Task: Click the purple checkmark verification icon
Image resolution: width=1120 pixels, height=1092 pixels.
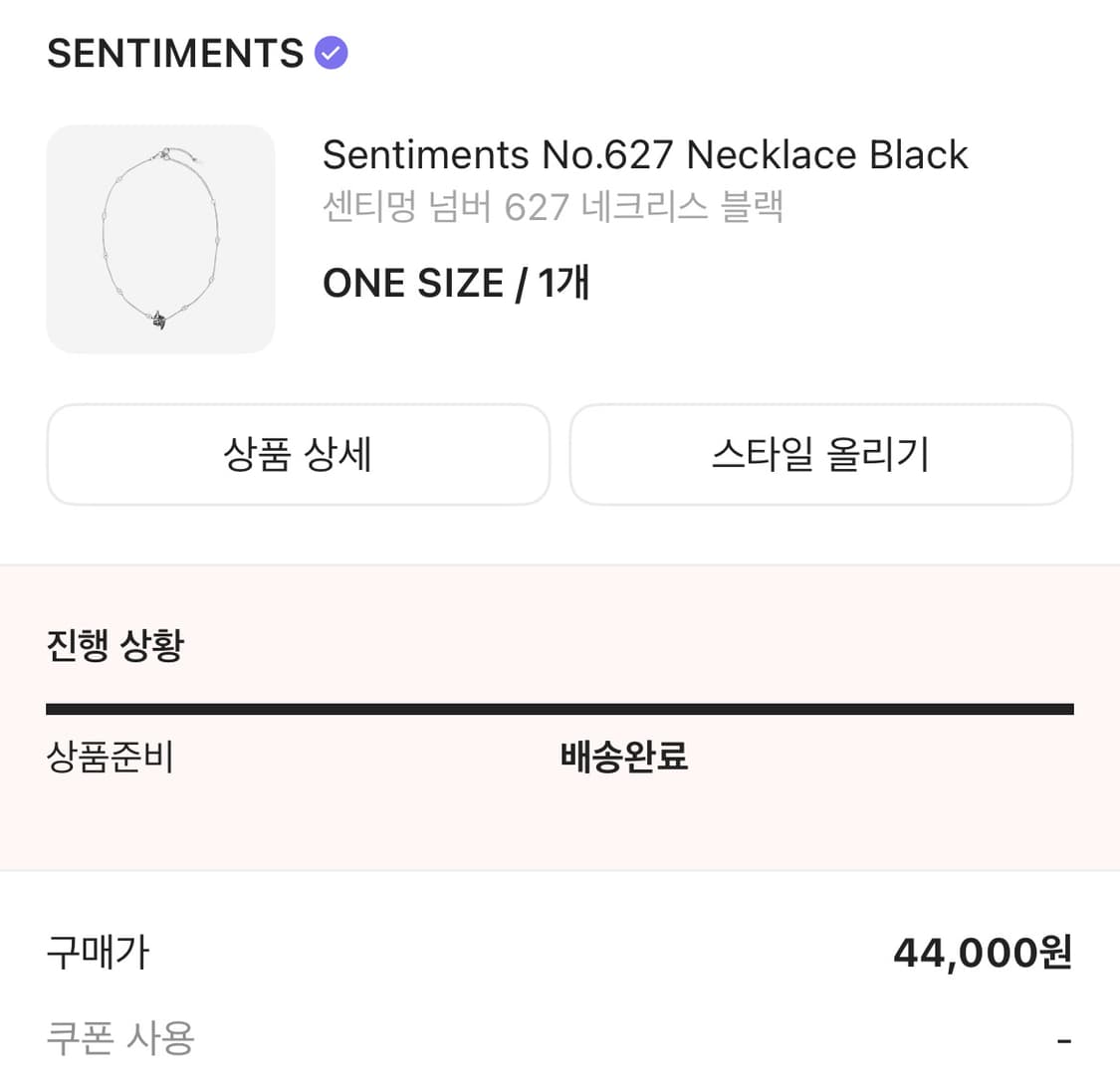Action: coord(330,52)
